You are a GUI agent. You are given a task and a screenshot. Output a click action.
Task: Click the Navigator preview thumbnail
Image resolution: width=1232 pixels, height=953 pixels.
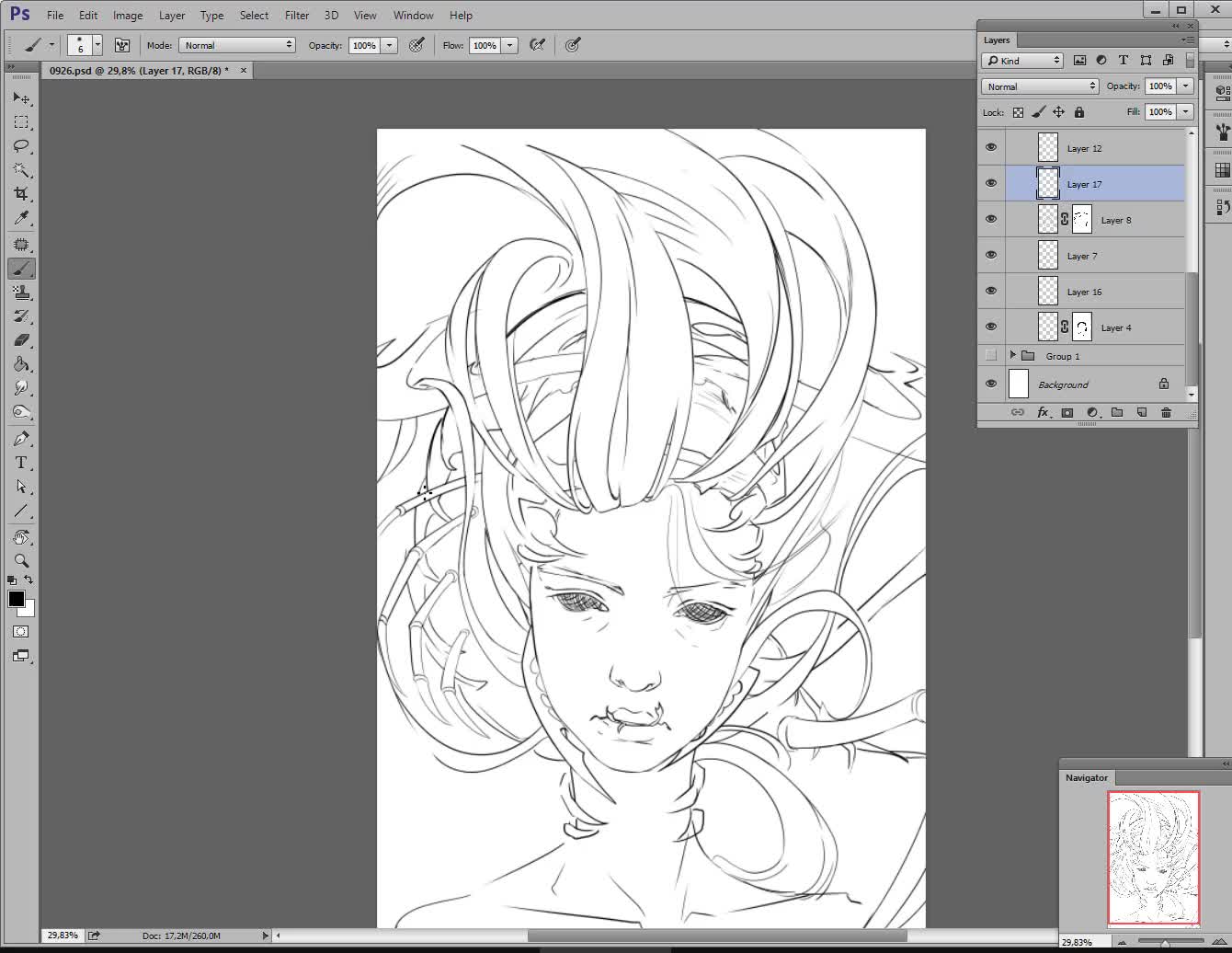[1153, 857]
